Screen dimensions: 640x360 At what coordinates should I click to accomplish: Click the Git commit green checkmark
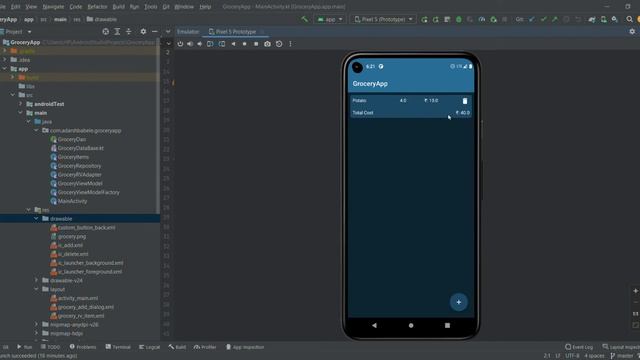click(x=543, y=19)
